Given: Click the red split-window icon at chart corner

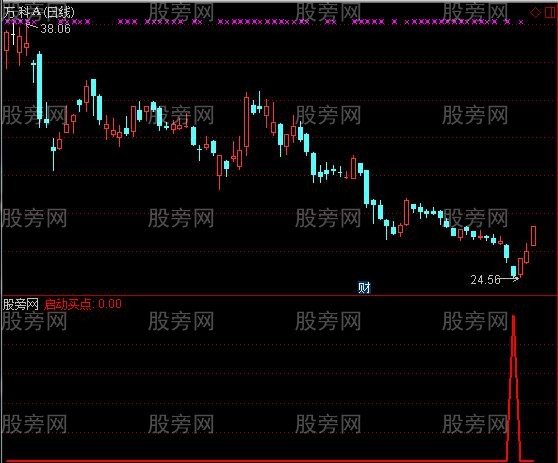Looking at the screenshot, I should coord(550,13).
